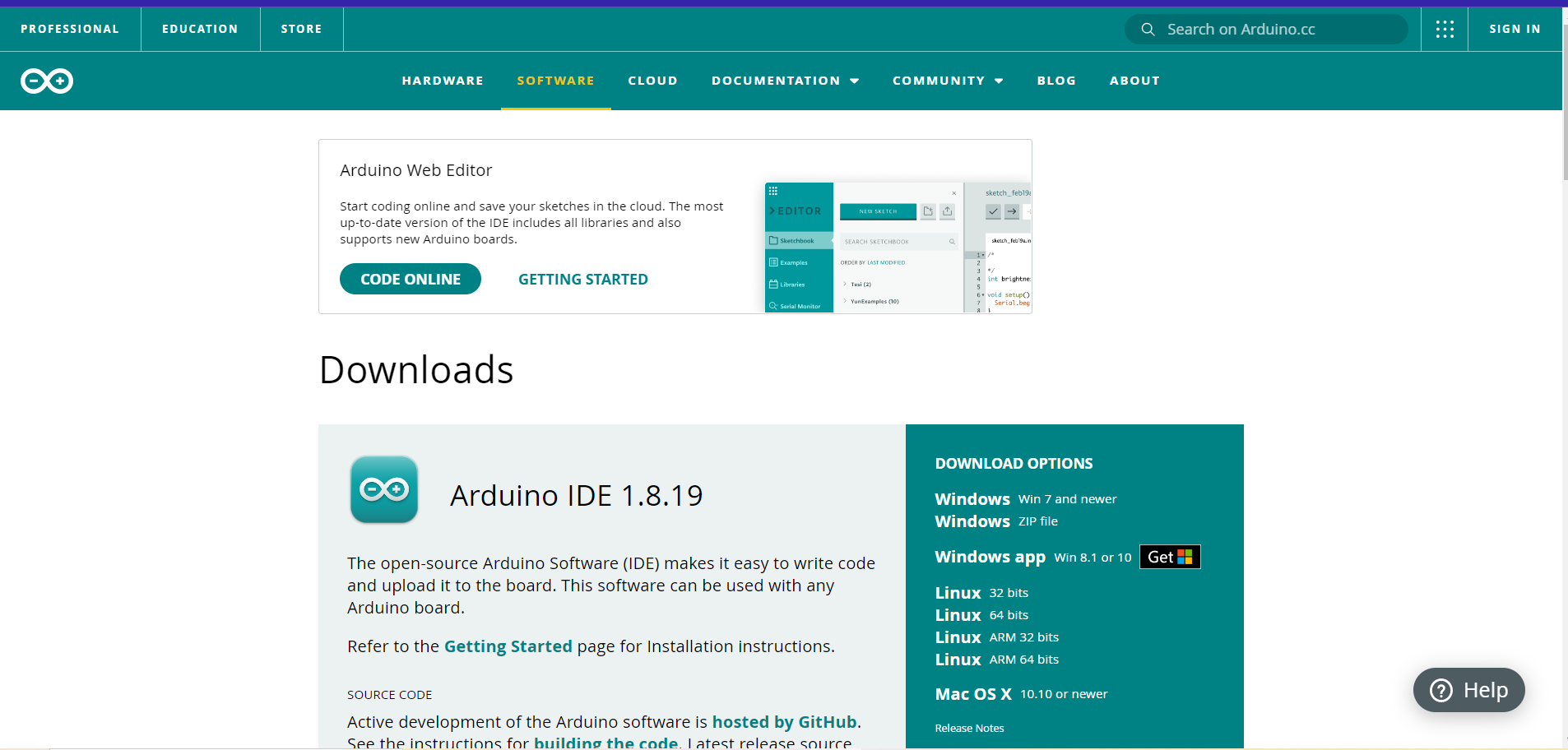Open the hosted by GitHub link
The image size is (1568, 750).
tap(784, 722)
